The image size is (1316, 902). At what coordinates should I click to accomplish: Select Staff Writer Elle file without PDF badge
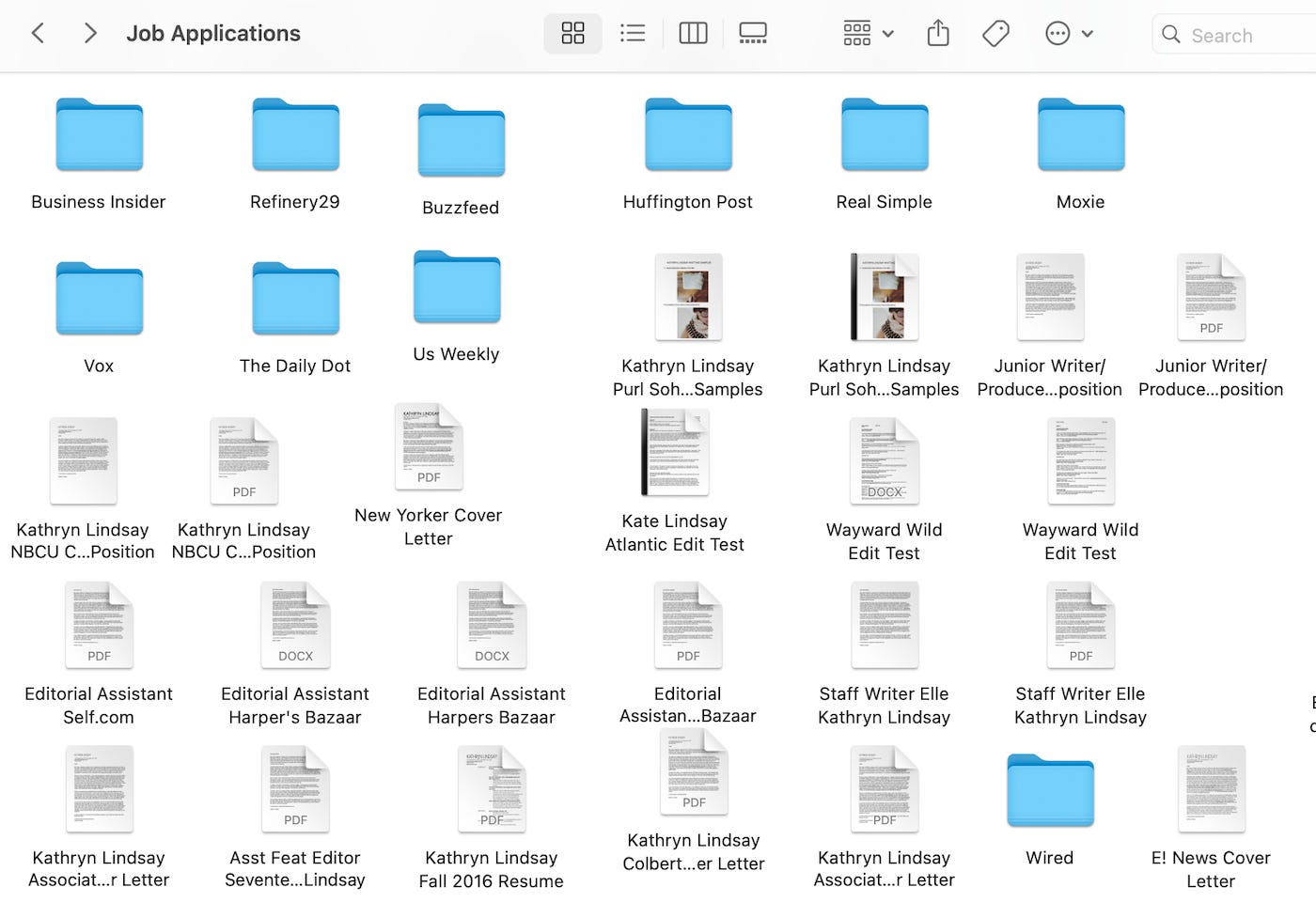pos(885,625)
